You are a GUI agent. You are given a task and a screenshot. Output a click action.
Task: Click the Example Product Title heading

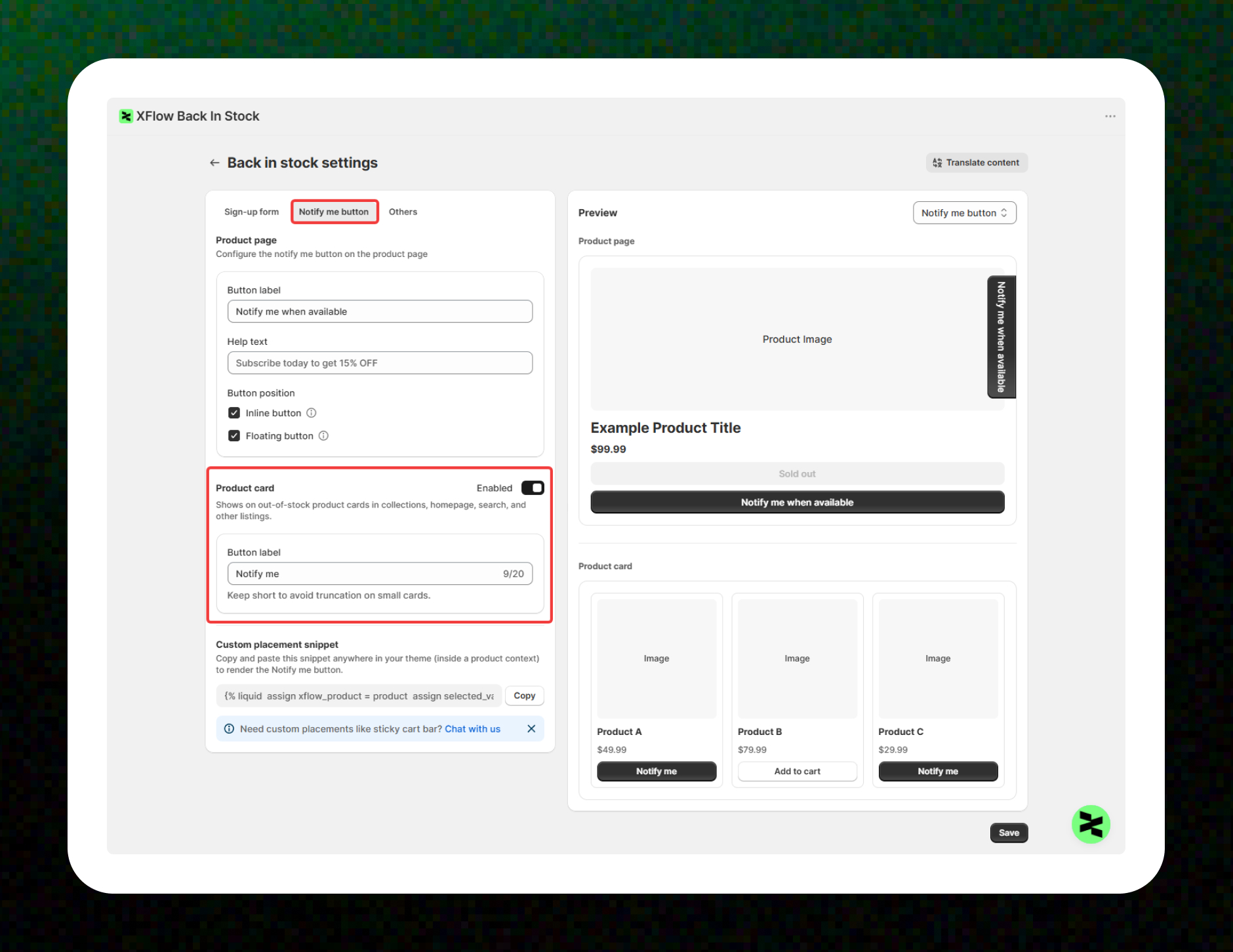click(666, 427)
